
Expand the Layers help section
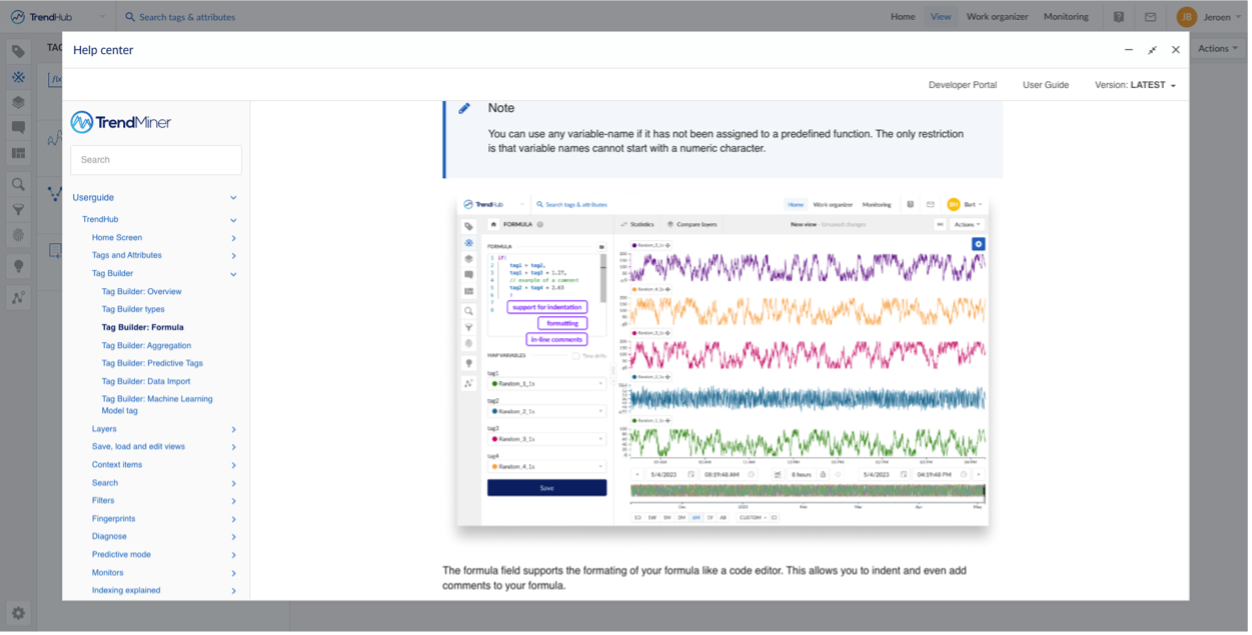click(233, 429)
